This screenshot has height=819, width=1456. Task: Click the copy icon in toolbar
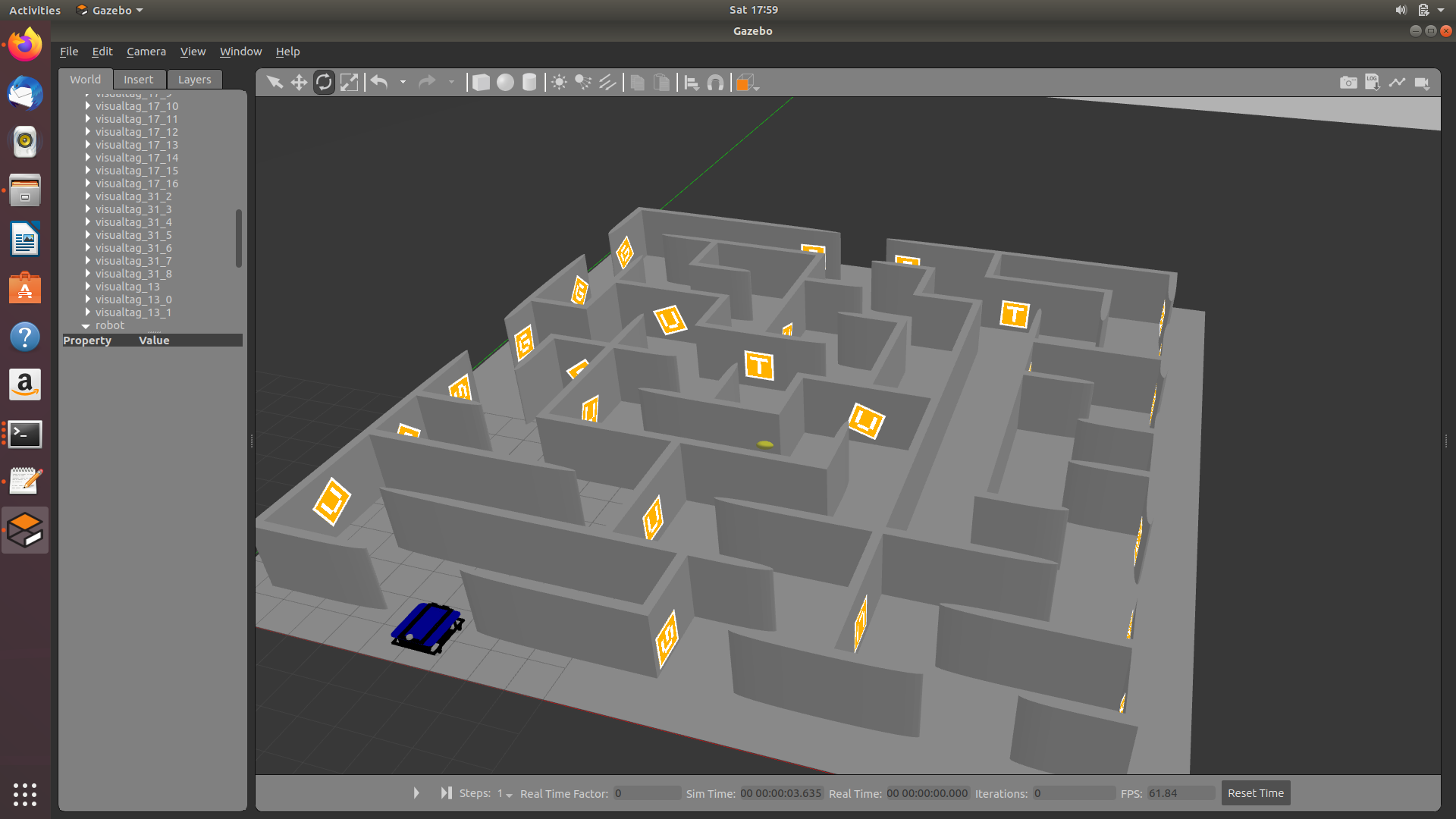[637, 82]
